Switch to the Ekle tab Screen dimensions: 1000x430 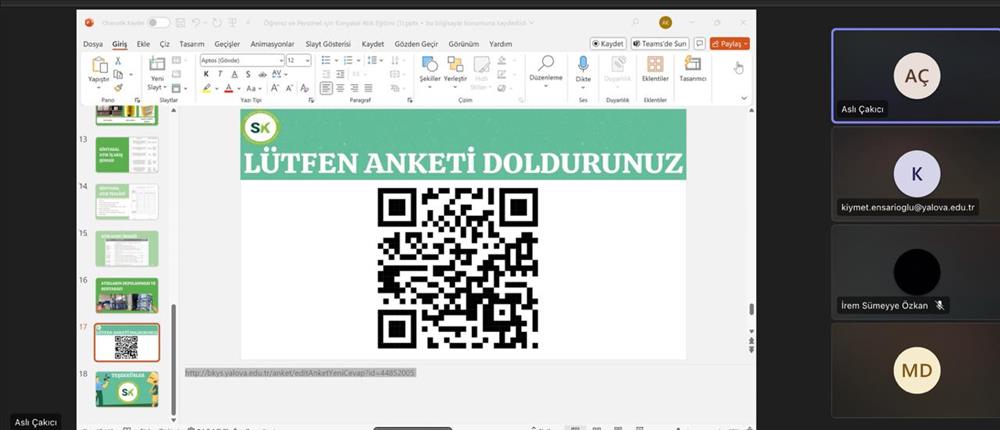(143, 44)
